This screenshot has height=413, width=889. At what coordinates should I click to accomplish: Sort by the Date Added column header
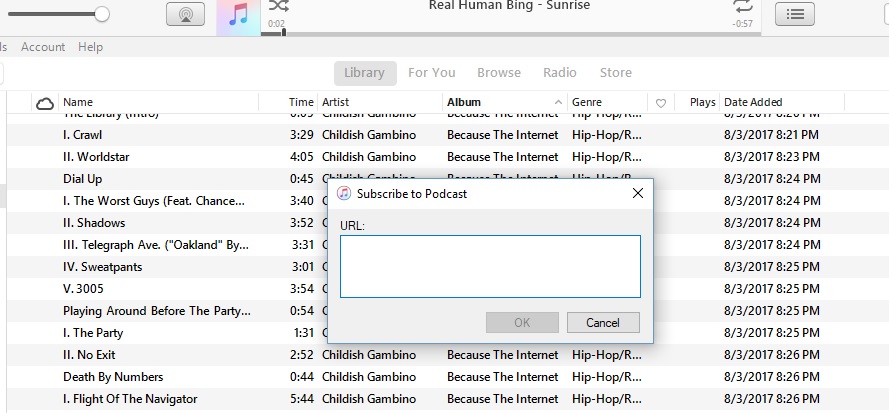pos(753,102)
